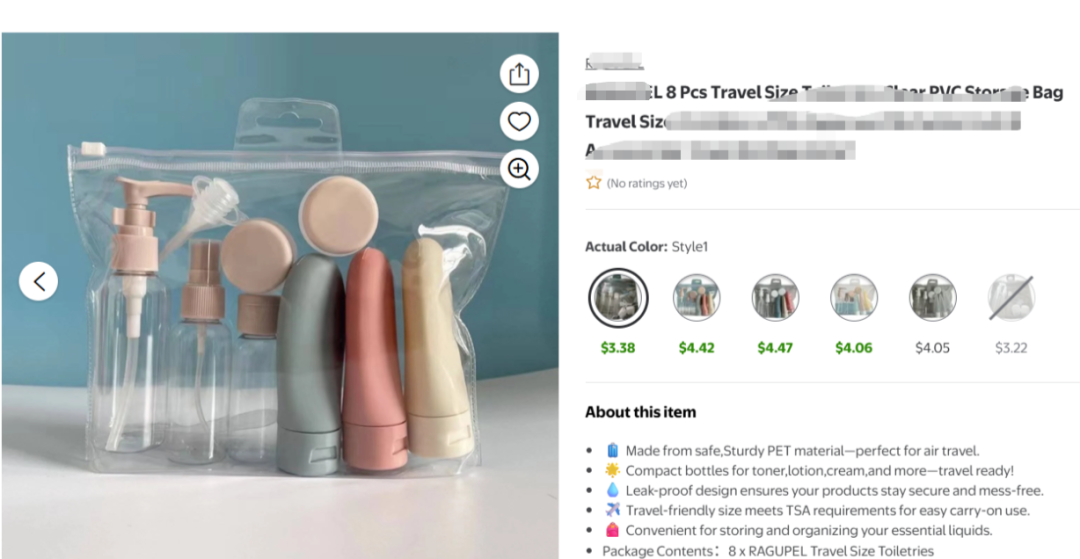Go to the previous product image
The image size is (1080, 559).
tap(39, 282)
